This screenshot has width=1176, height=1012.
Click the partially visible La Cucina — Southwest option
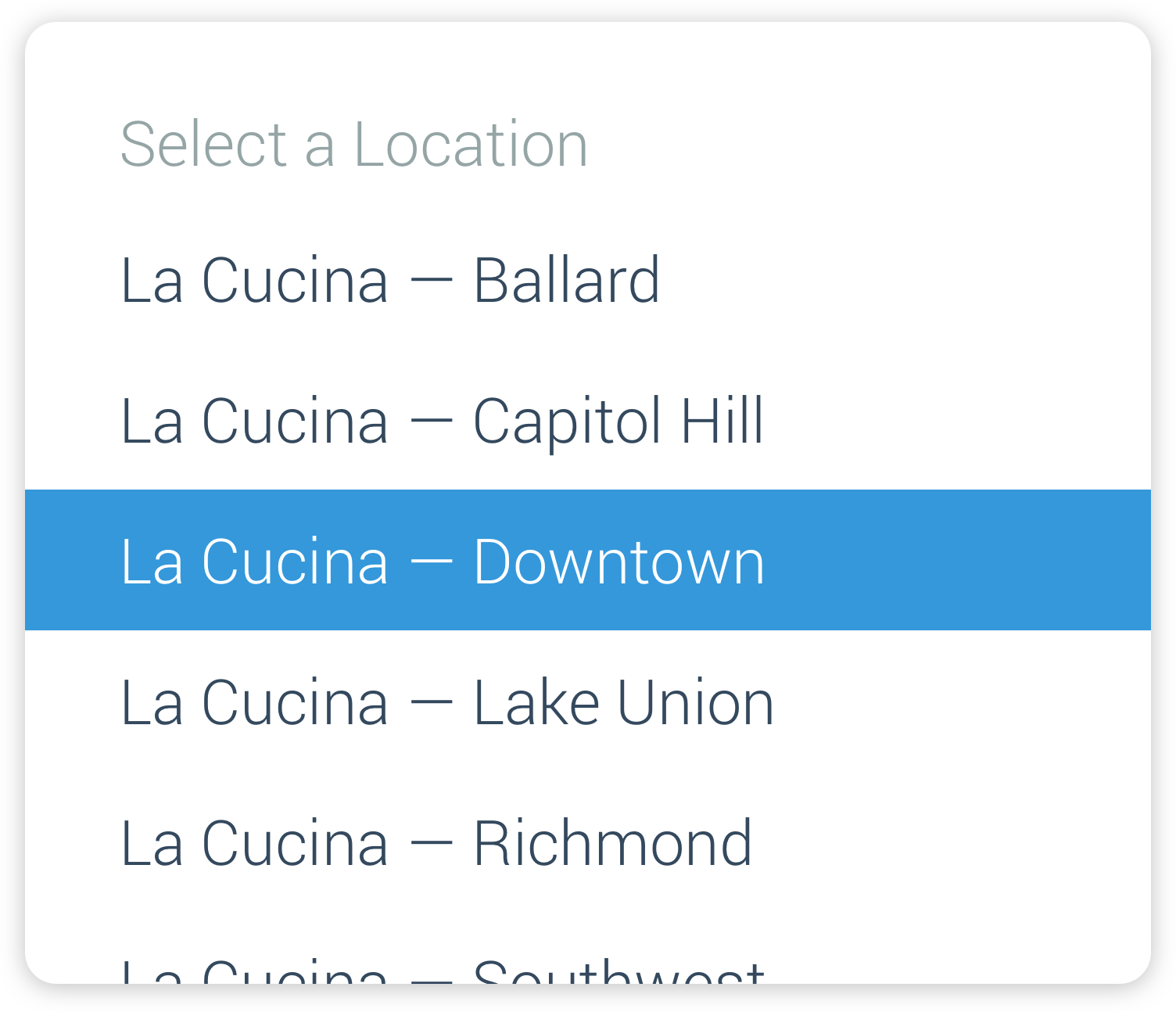pyautogui.click(x=442, y=970)
